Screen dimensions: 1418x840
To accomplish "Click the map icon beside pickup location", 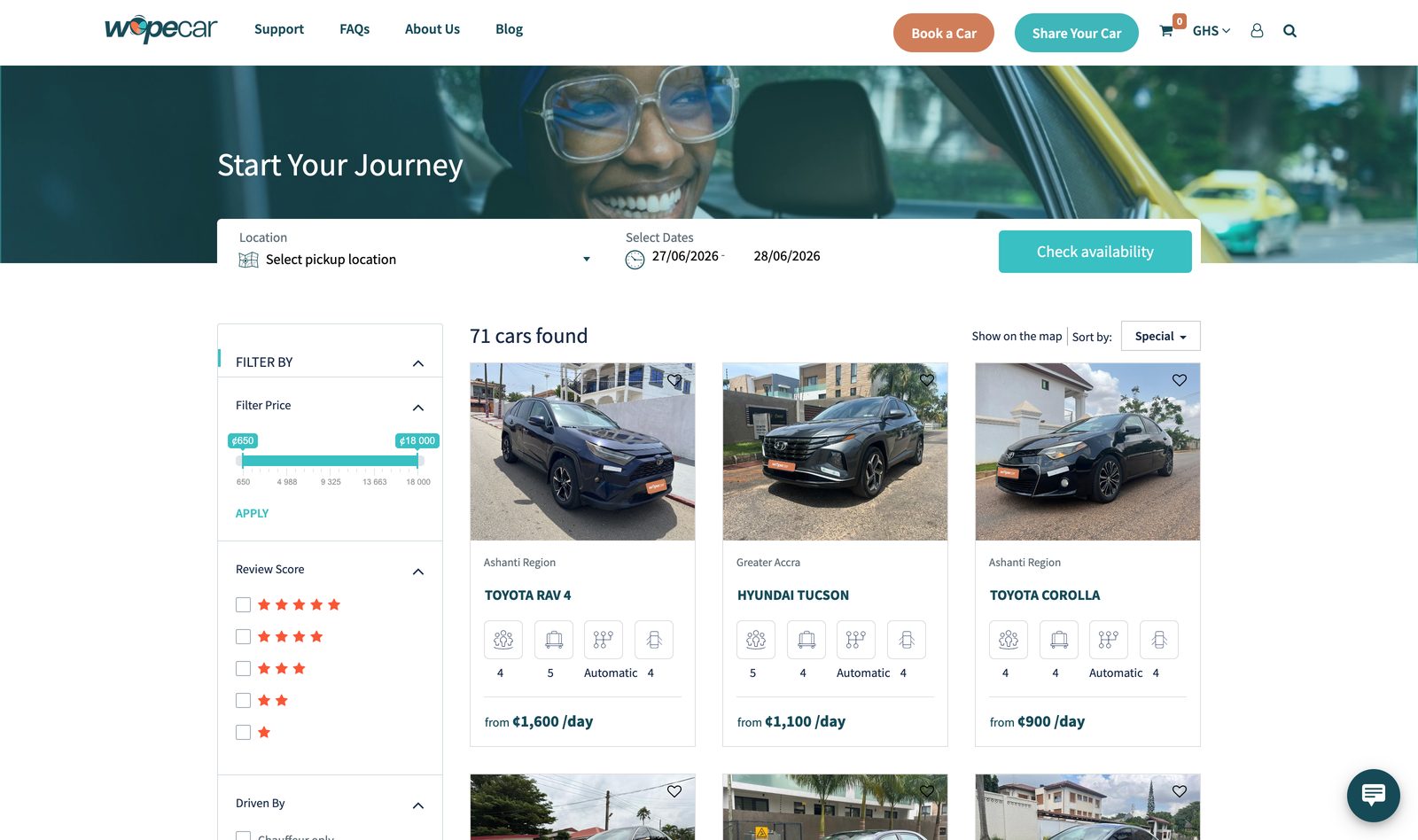I will 249,260.
